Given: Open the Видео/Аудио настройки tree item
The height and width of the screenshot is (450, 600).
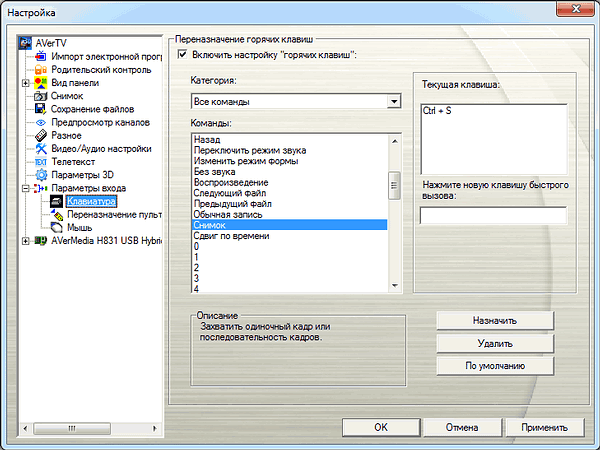Looking at the screenshot, I should [x=101, y=148].
